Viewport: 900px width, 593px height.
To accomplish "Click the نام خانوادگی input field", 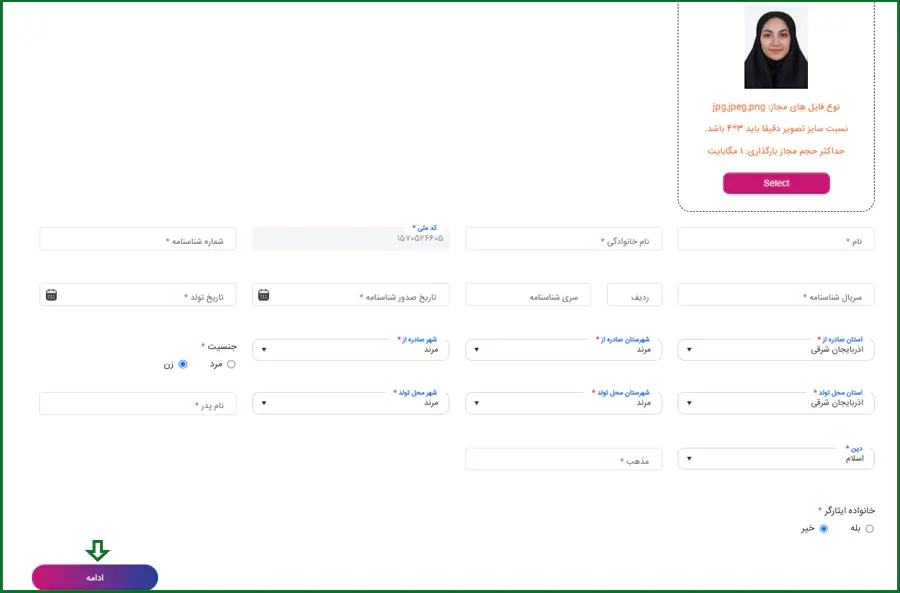I will [563, 240].
